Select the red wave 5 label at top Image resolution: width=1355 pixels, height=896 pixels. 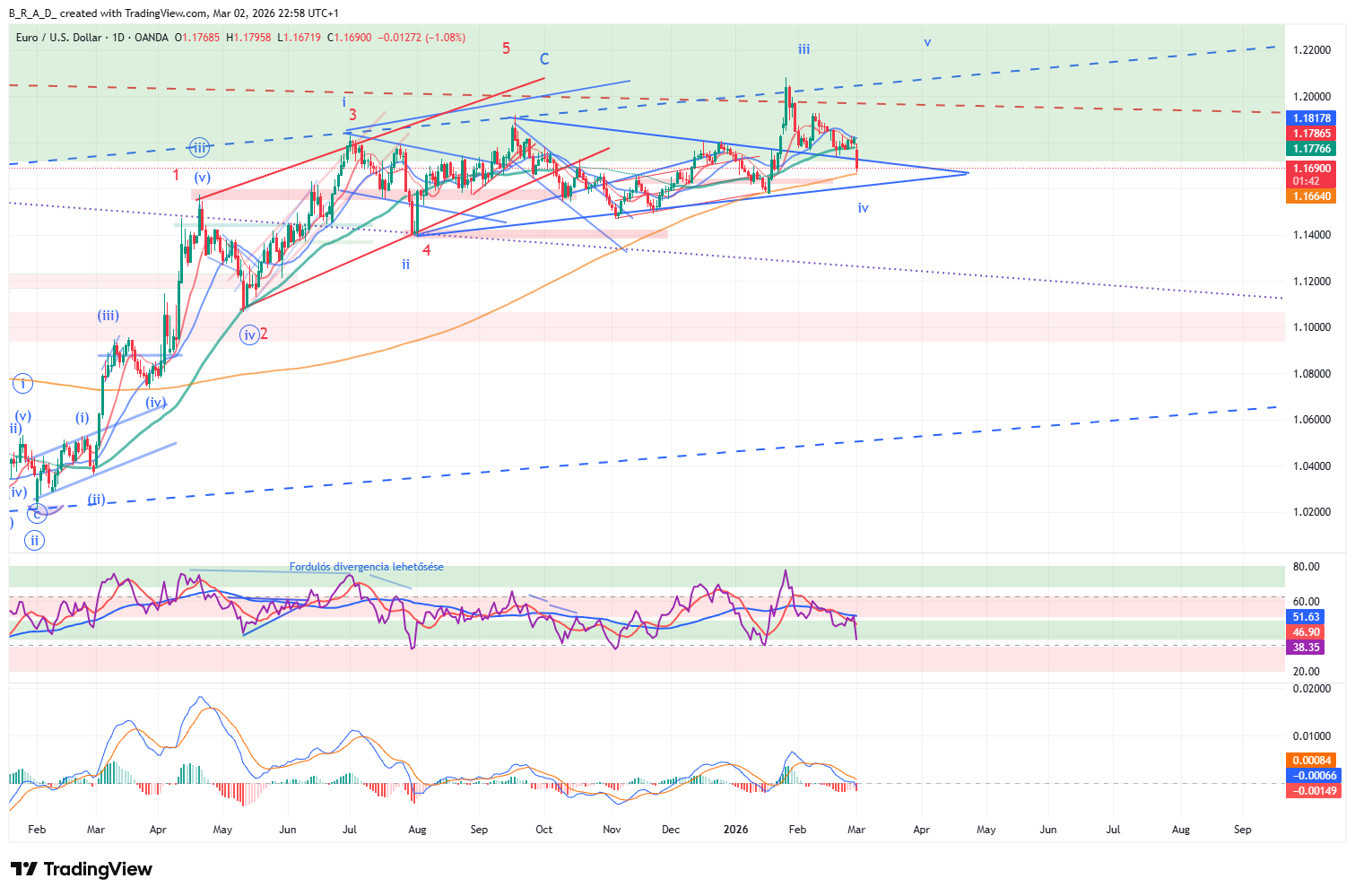[506, 48]
